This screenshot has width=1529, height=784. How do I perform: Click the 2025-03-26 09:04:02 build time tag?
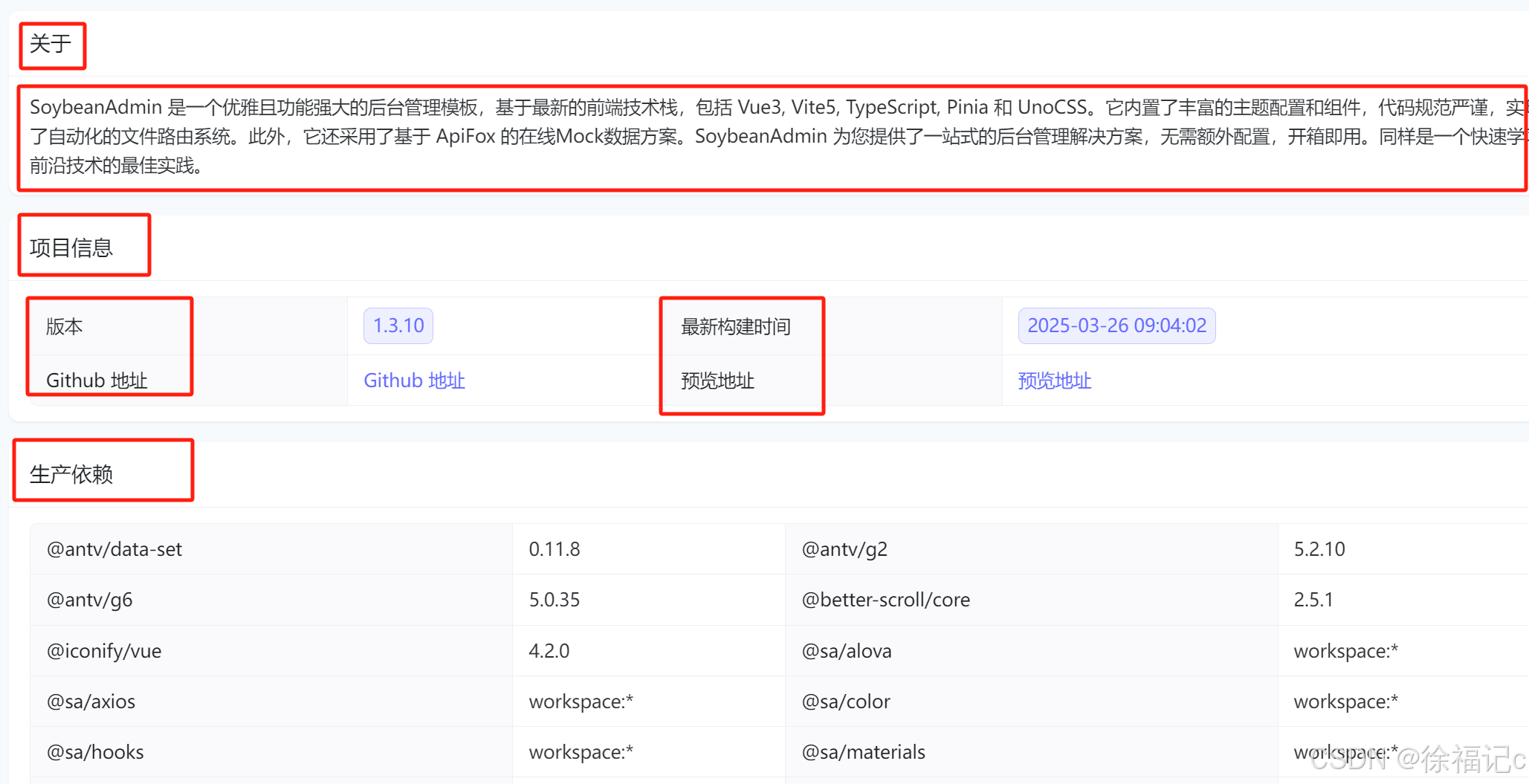coord(1116,325)
